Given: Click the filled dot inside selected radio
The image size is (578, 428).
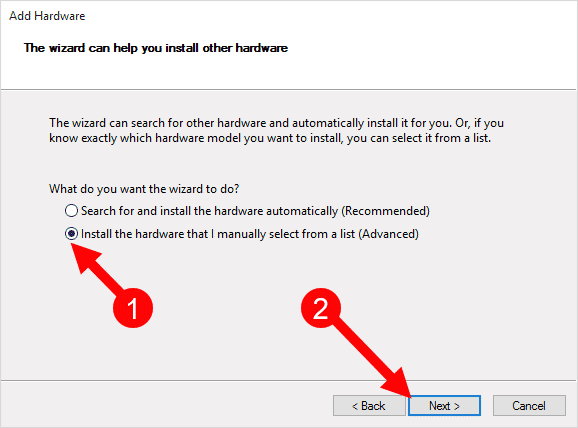Looking at the screenshot, I should coord(71,234).
